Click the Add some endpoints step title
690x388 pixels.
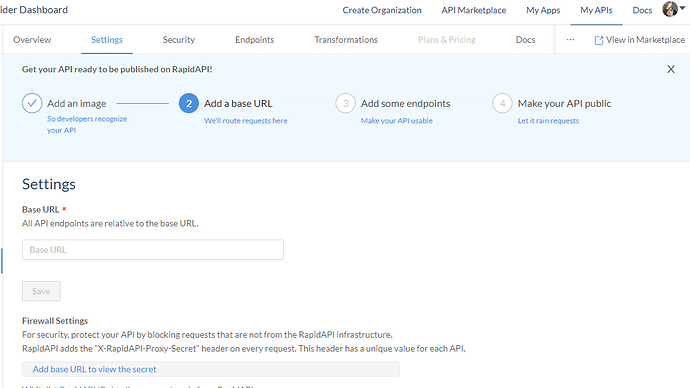point(405,103)
